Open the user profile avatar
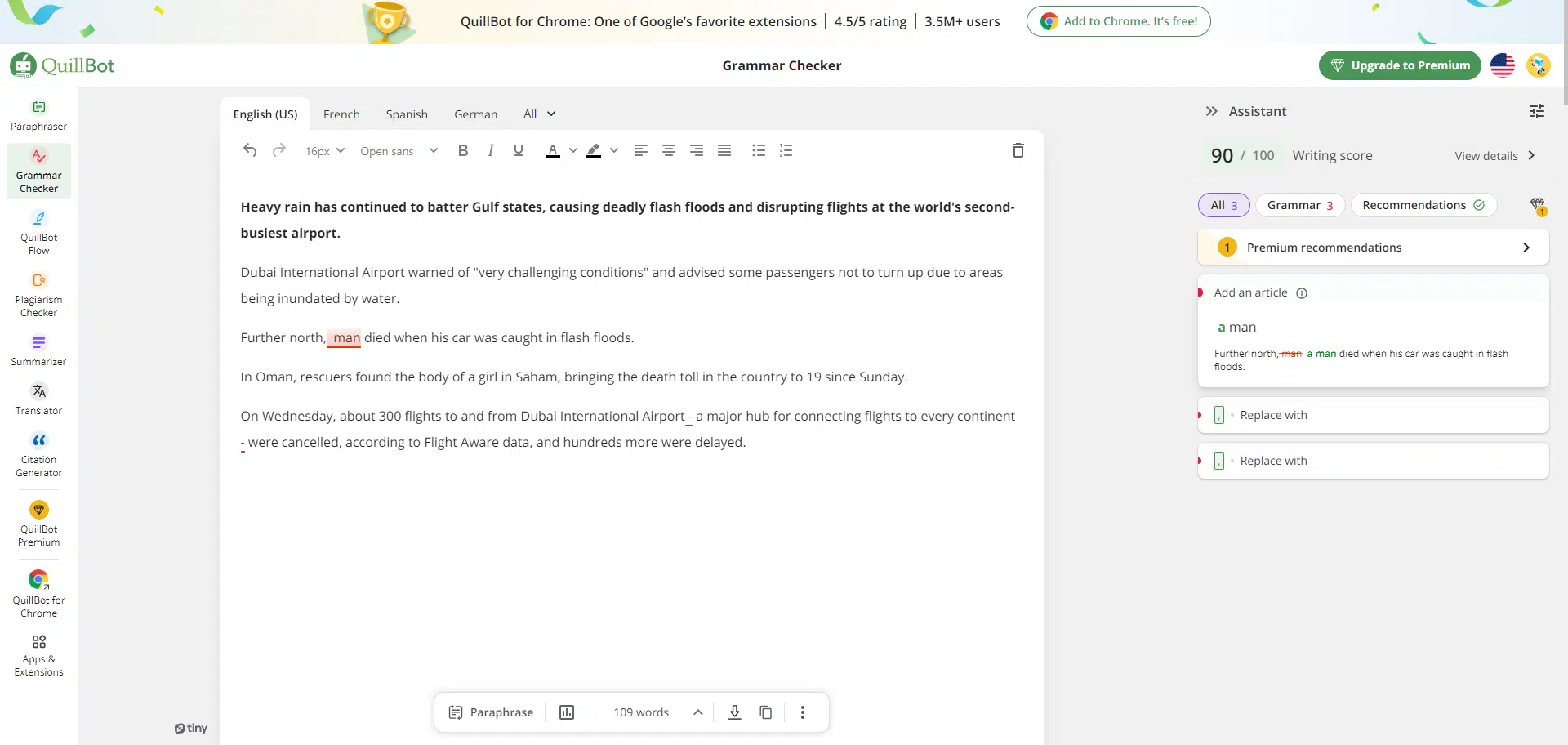This screenshot has width=1568, height=745. coord(1539,65)
